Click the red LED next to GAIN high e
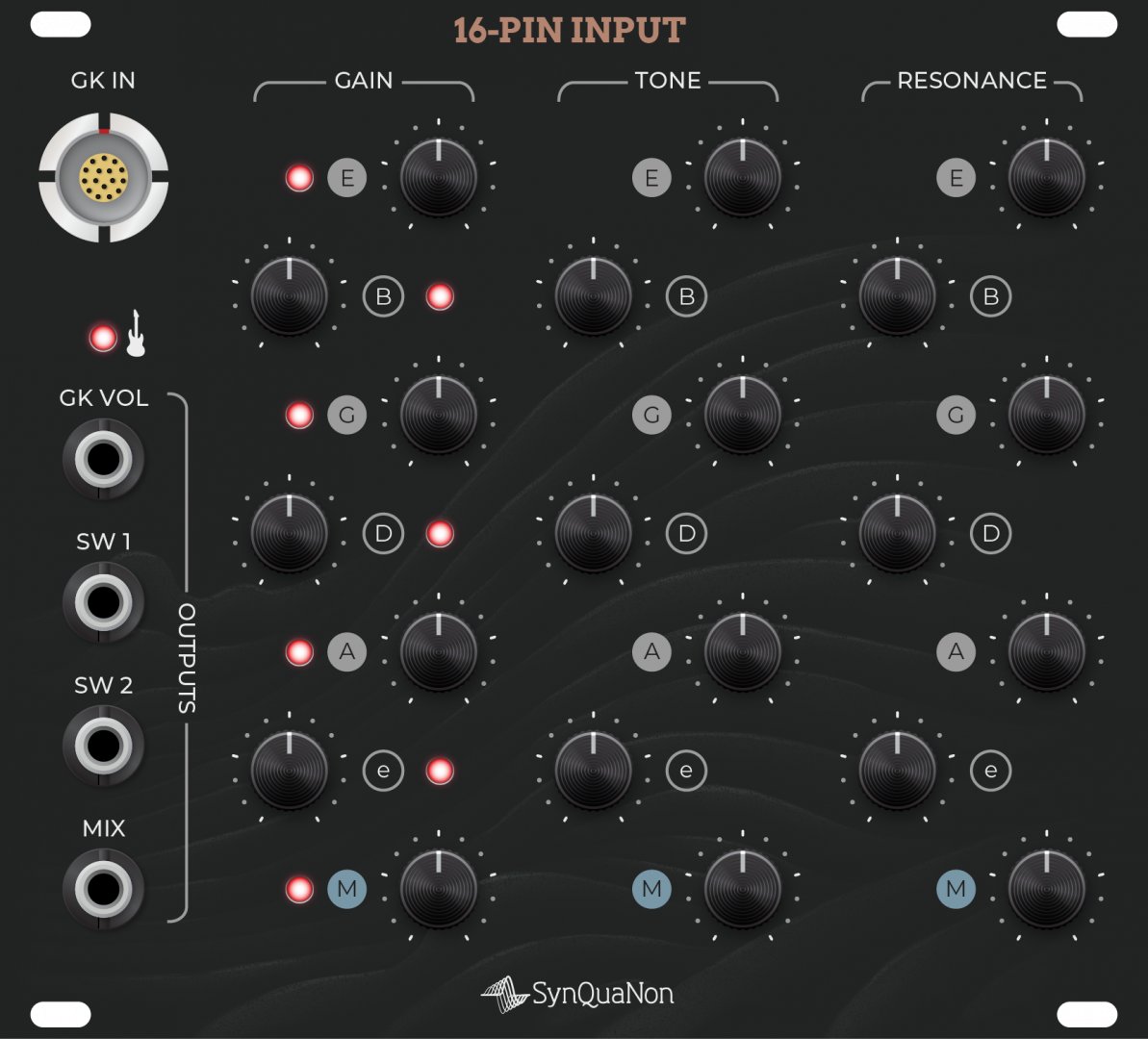The height and width of the screenshot is (1039, 1148). pos(440,771)
